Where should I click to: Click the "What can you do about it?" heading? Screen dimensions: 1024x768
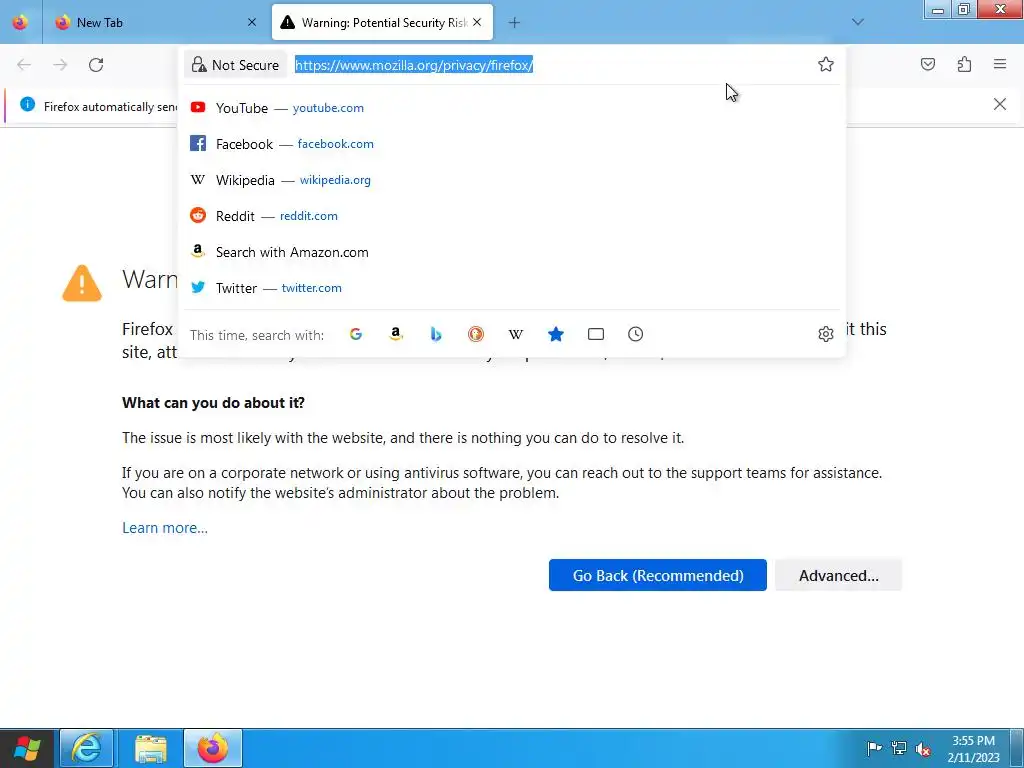click(214, 403)
